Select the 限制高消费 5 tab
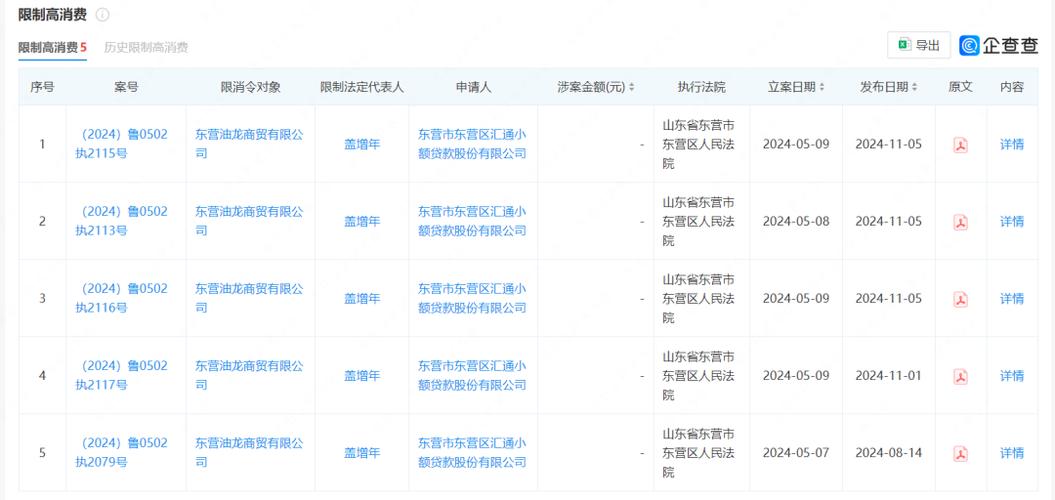This screenshot has width=1055, height=500. (52, 47)
